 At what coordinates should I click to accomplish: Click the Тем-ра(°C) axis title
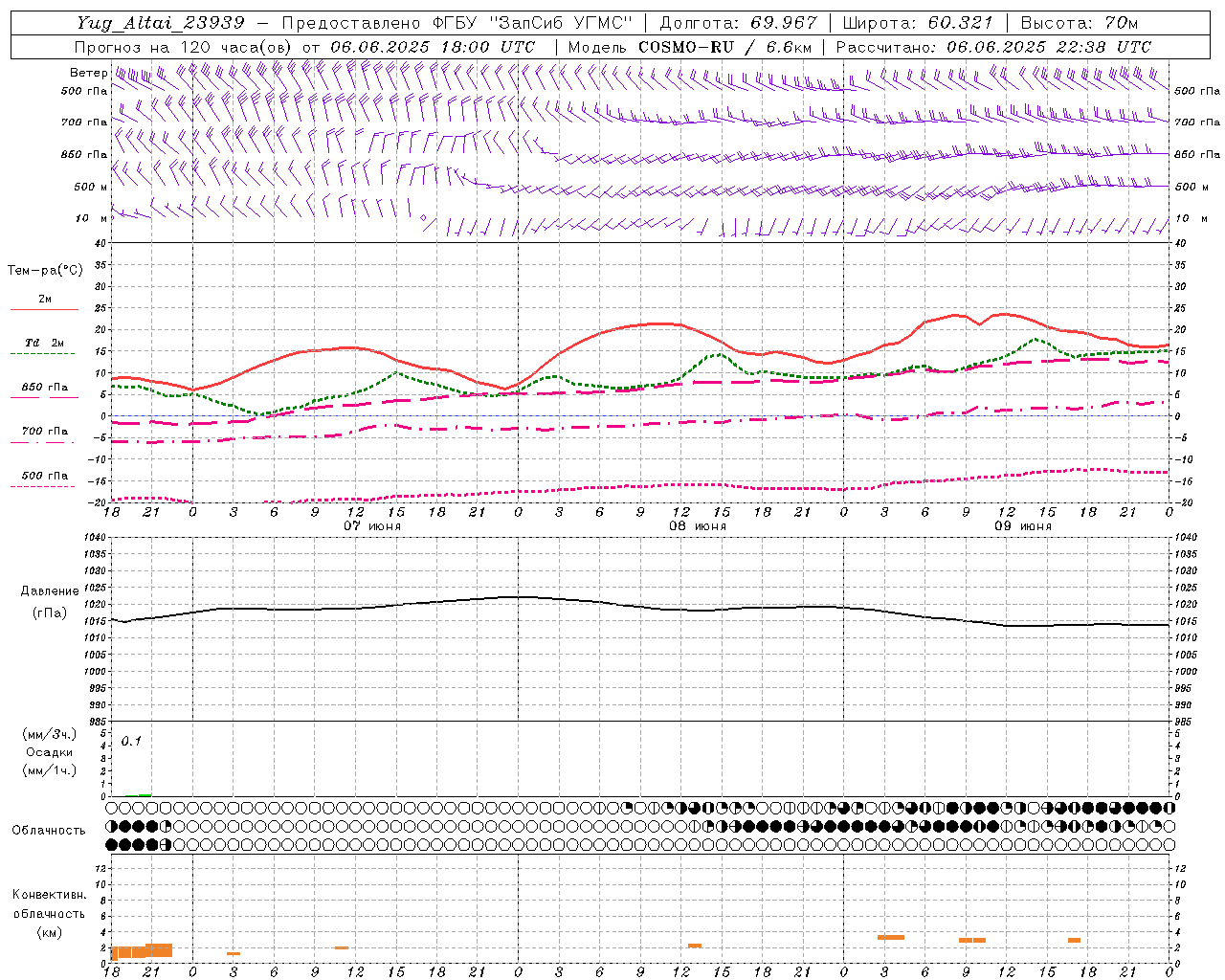point(45,271)
